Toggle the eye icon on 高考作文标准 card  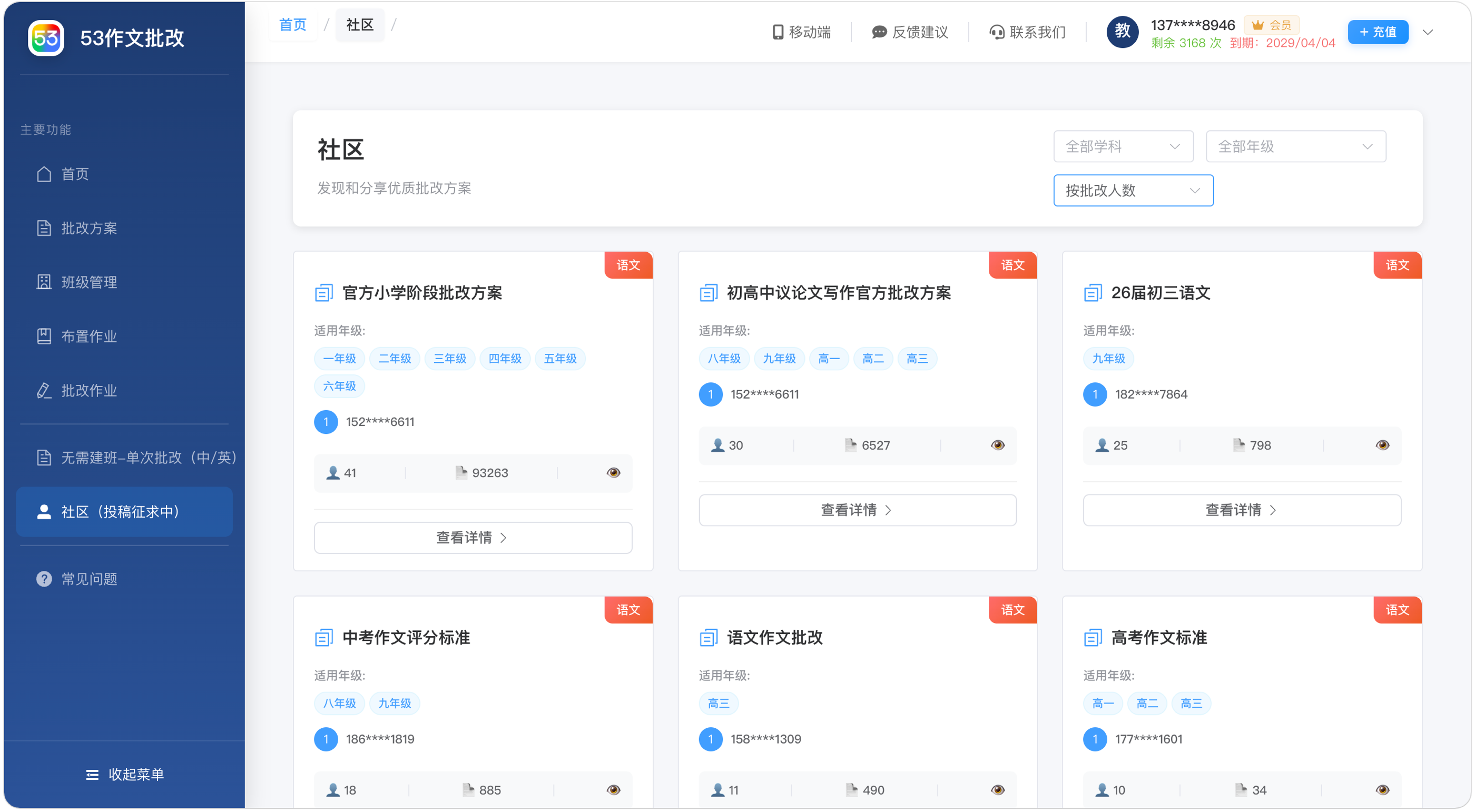1382,790
